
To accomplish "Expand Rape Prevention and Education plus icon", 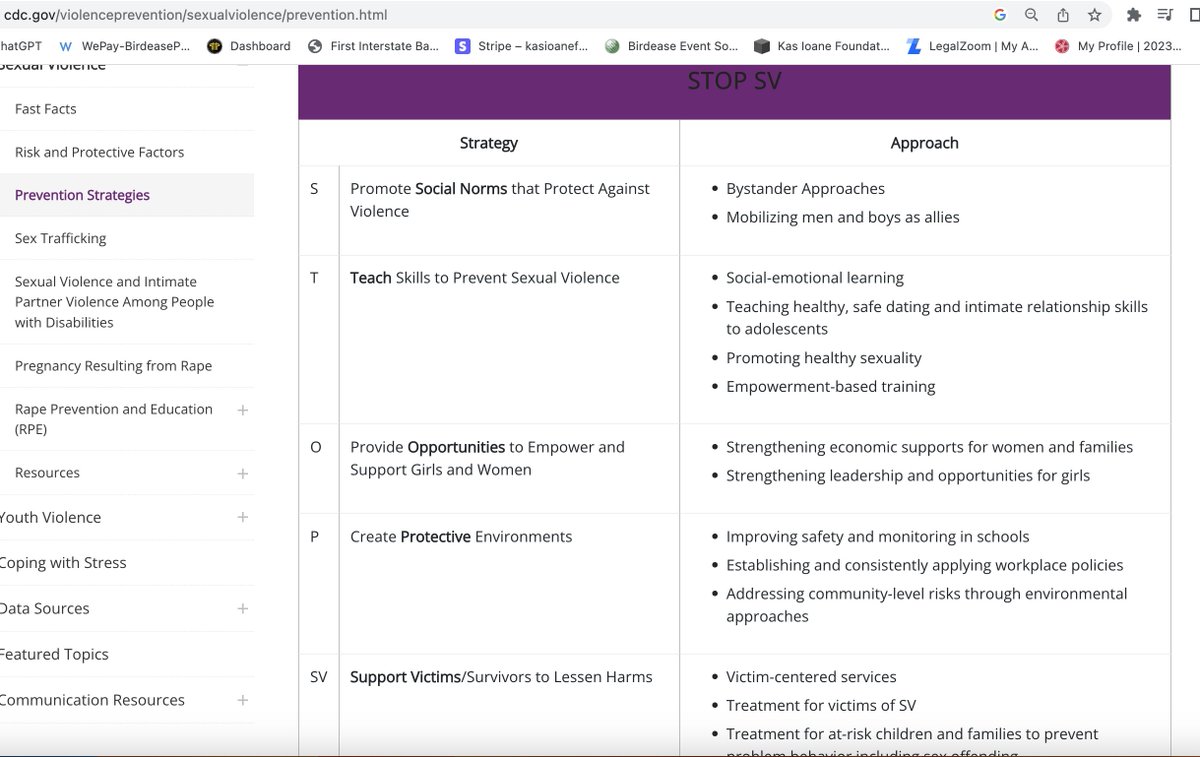I will click(242, 410).
